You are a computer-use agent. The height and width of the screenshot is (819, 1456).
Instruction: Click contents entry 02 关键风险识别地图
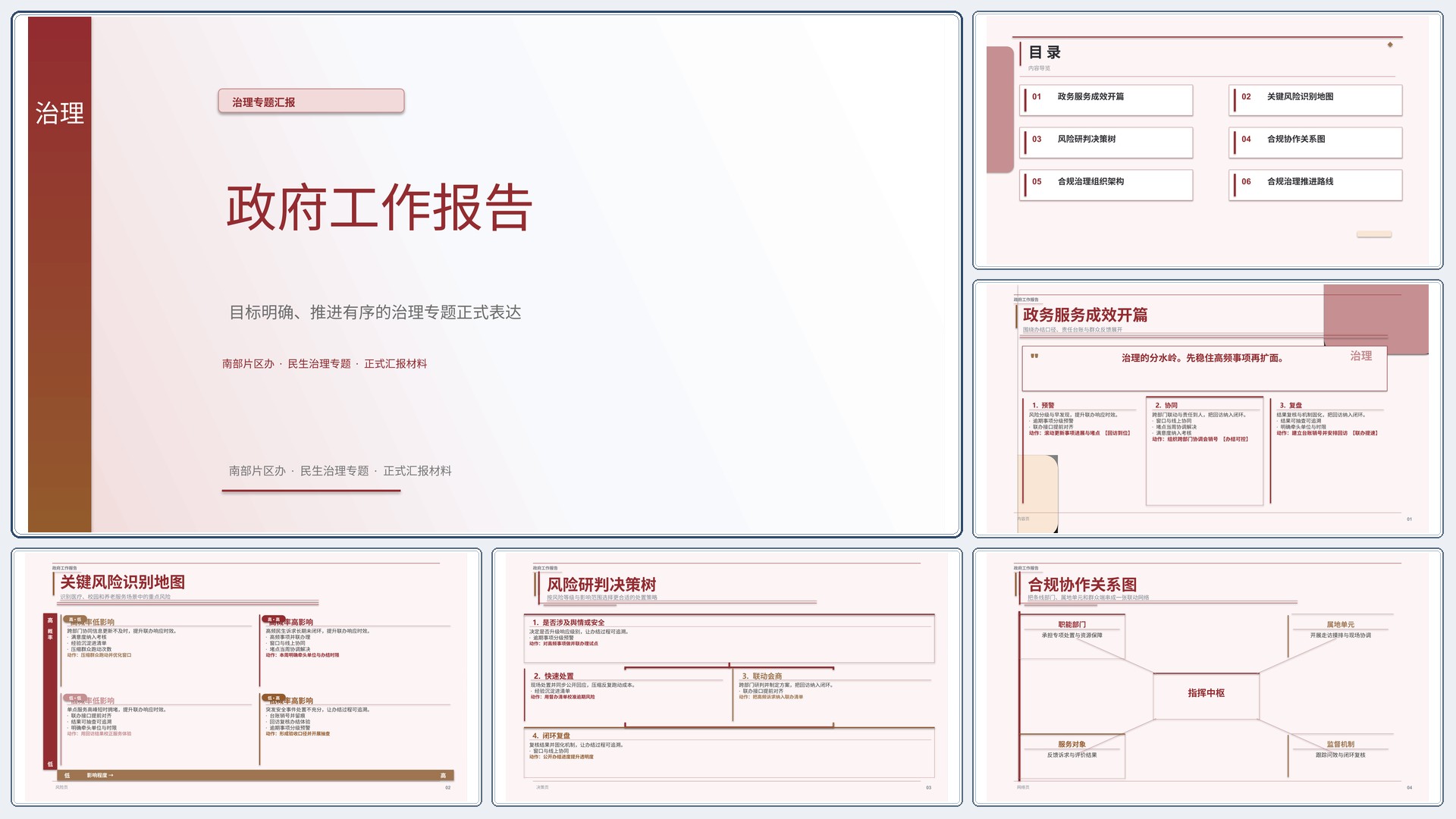pos(1316,99)
